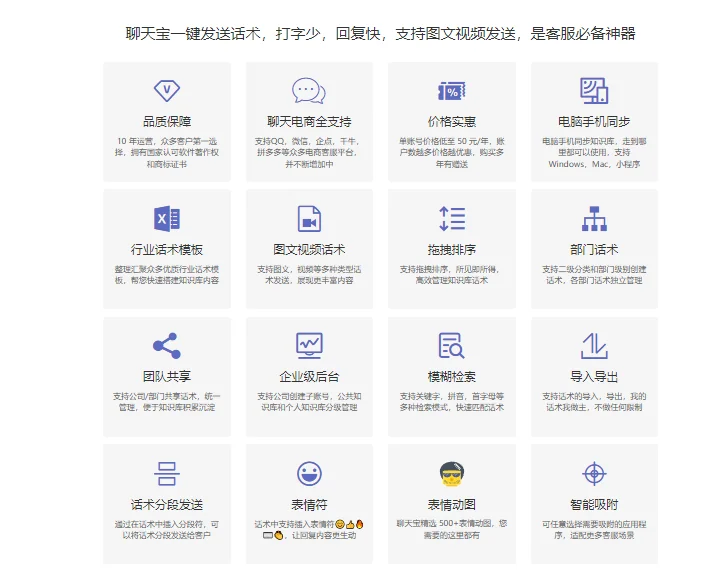Click the description under 模糊检索

[452, 402]
